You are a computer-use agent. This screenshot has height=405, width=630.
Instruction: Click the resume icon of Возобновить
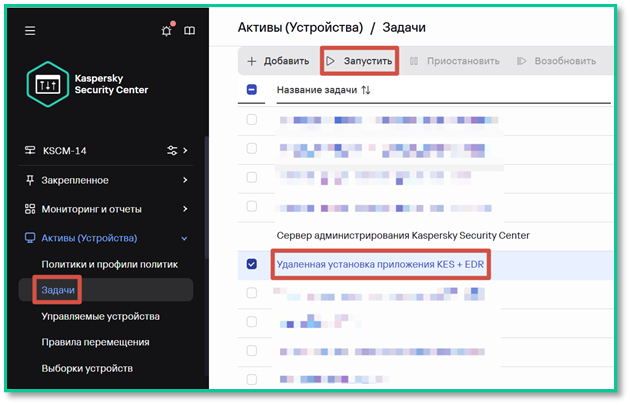521,61
